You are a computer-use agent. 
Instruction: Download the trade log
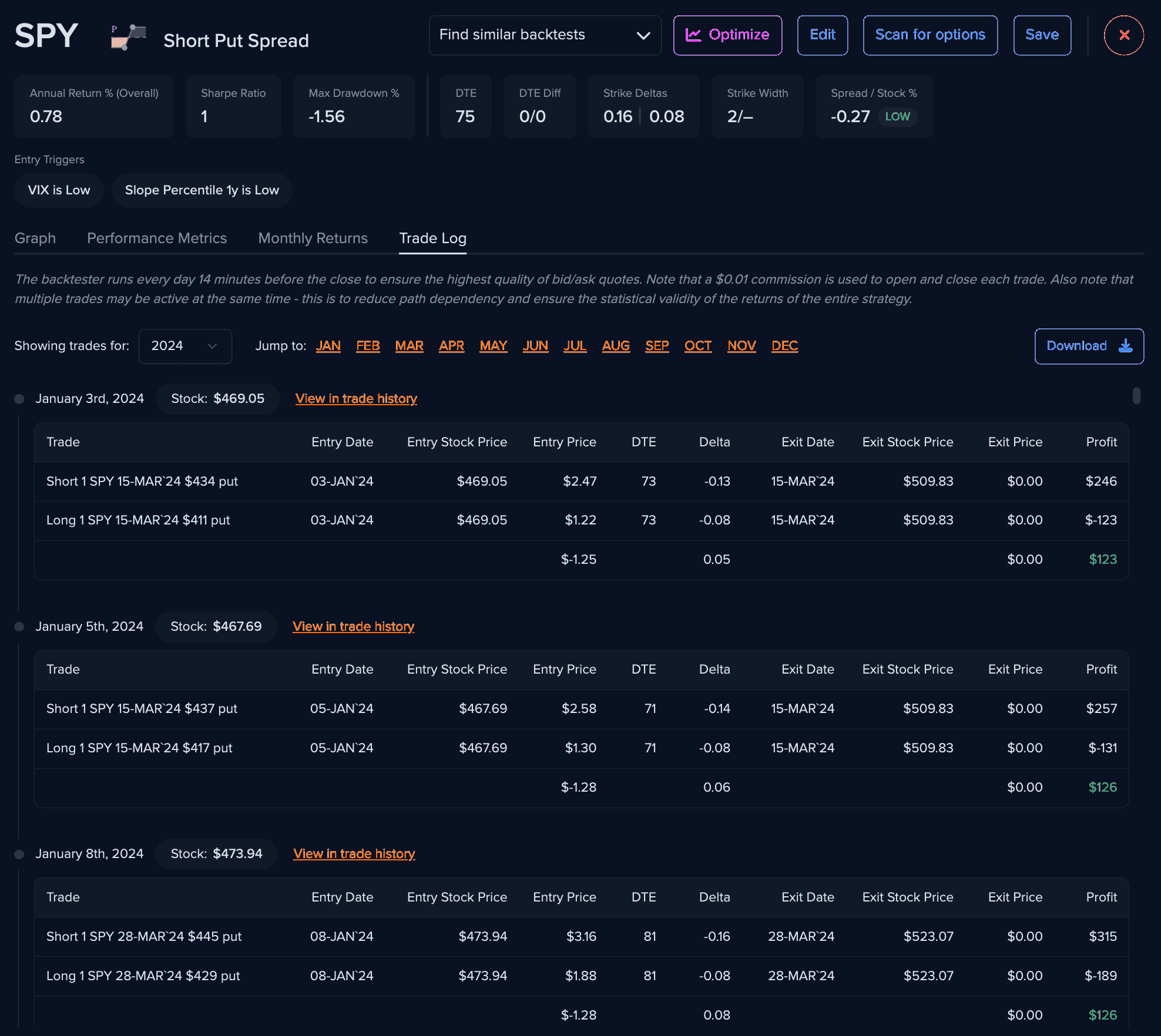point(1089,346)
